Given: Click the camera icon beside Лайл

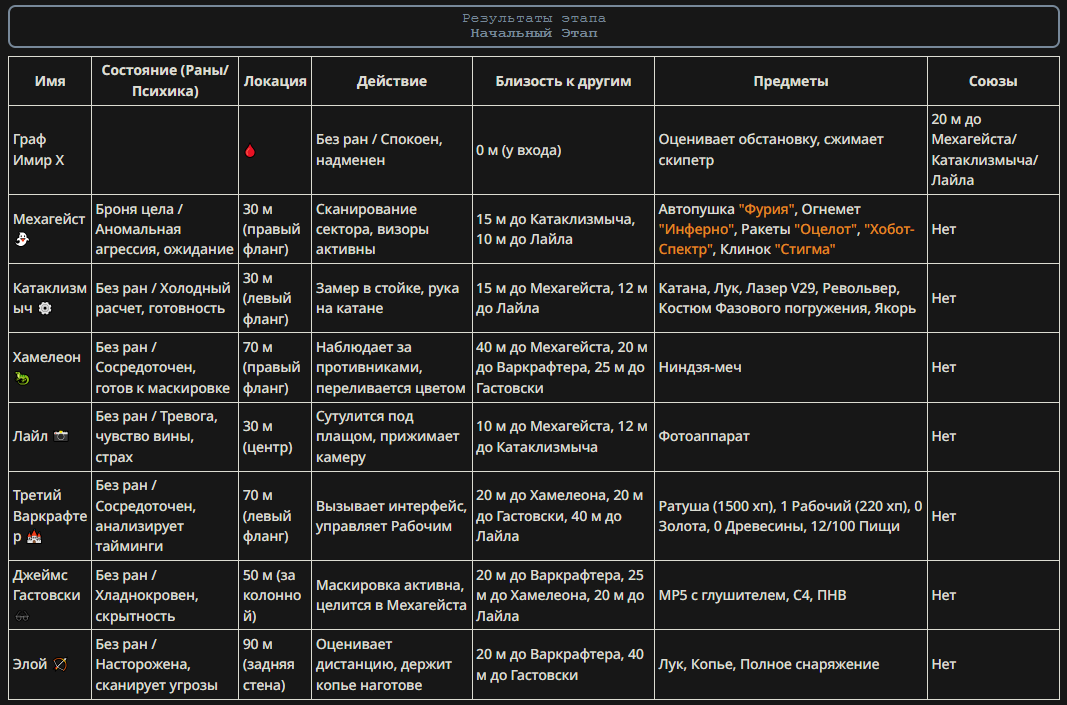Looking at the screenshot, I should click(61, 436).
